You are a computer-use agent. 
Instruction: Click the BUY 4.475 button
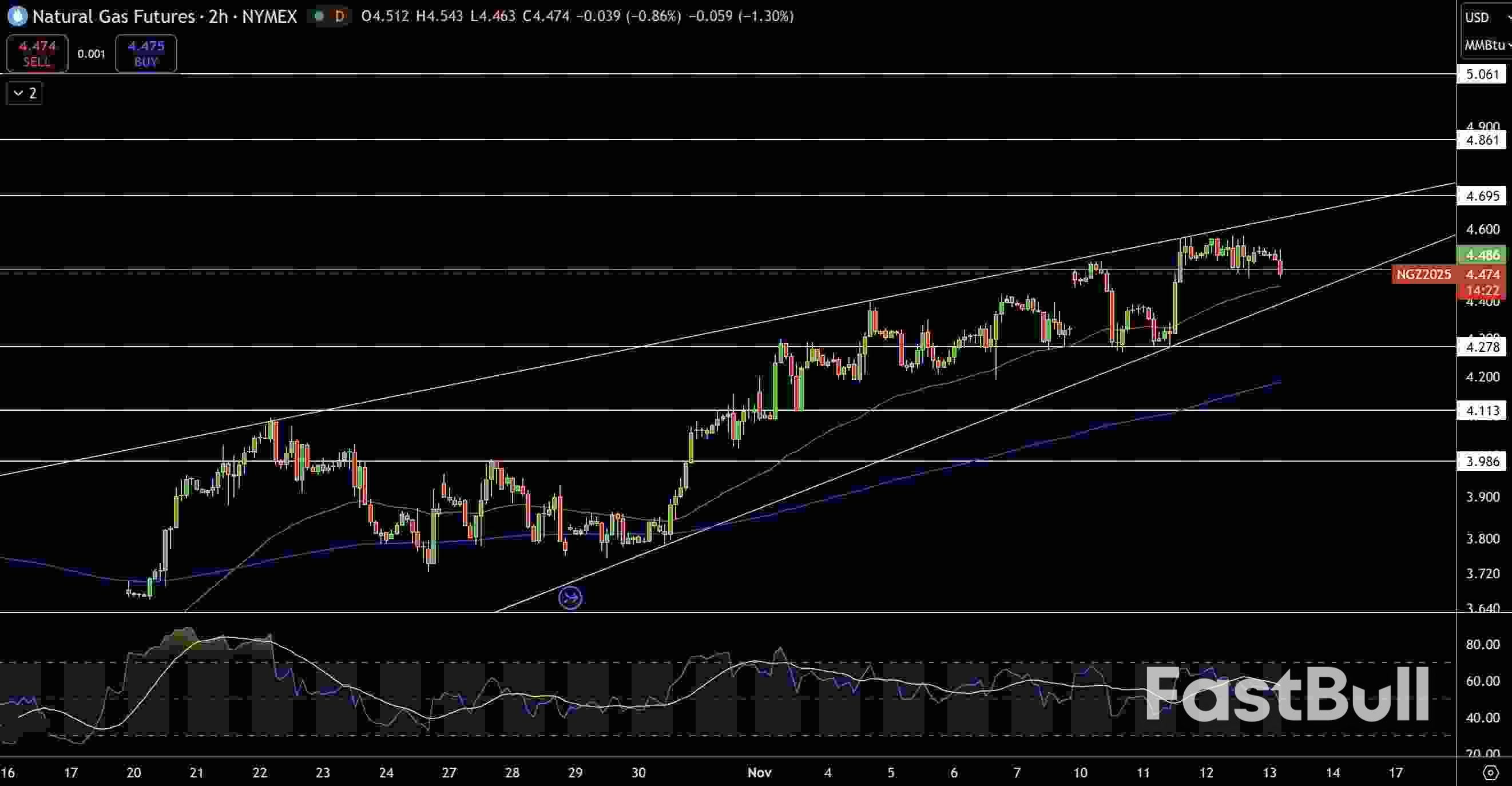point(145,53)
